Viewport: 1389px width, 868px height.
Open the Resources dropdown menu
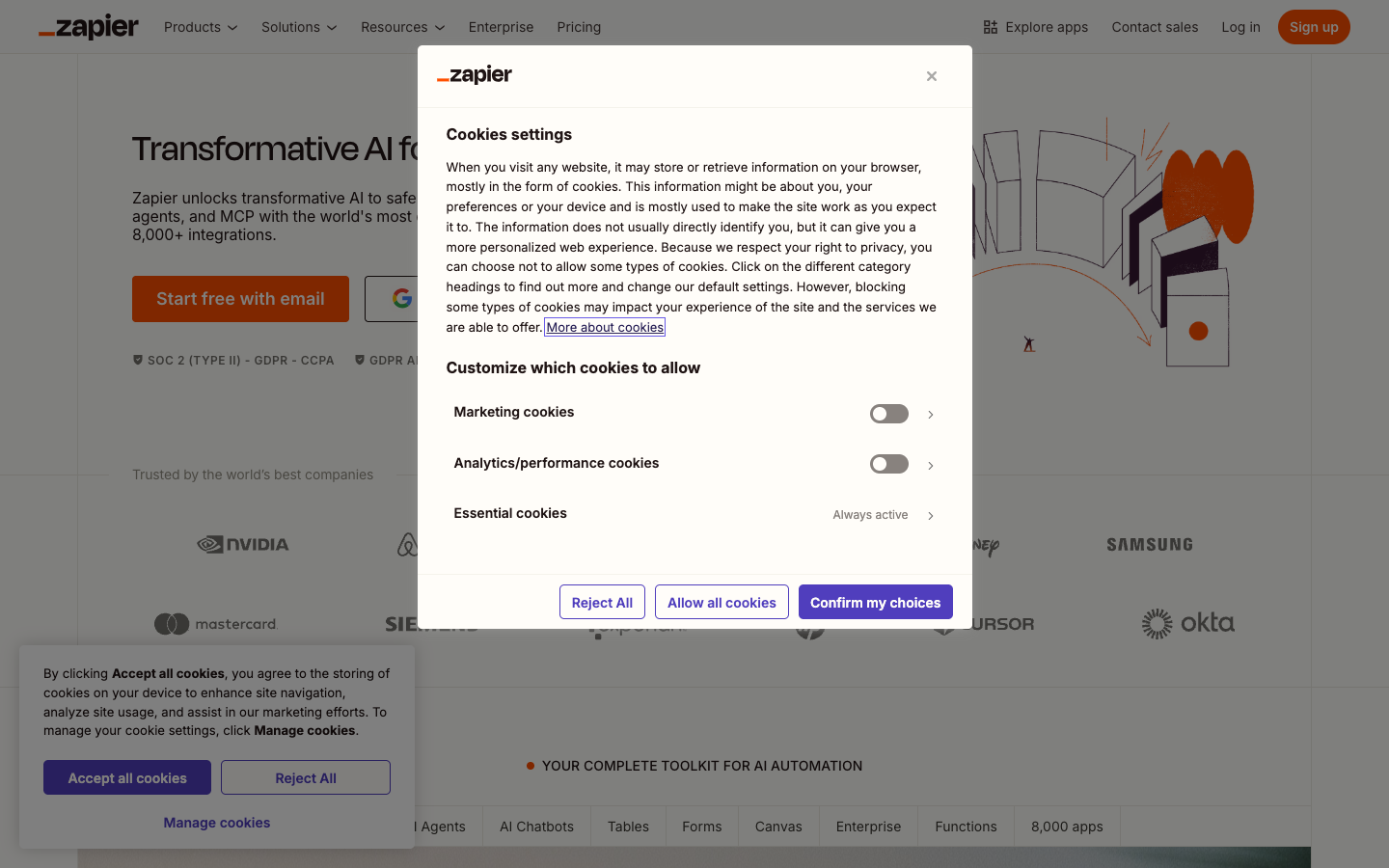(x=402, y=27)
